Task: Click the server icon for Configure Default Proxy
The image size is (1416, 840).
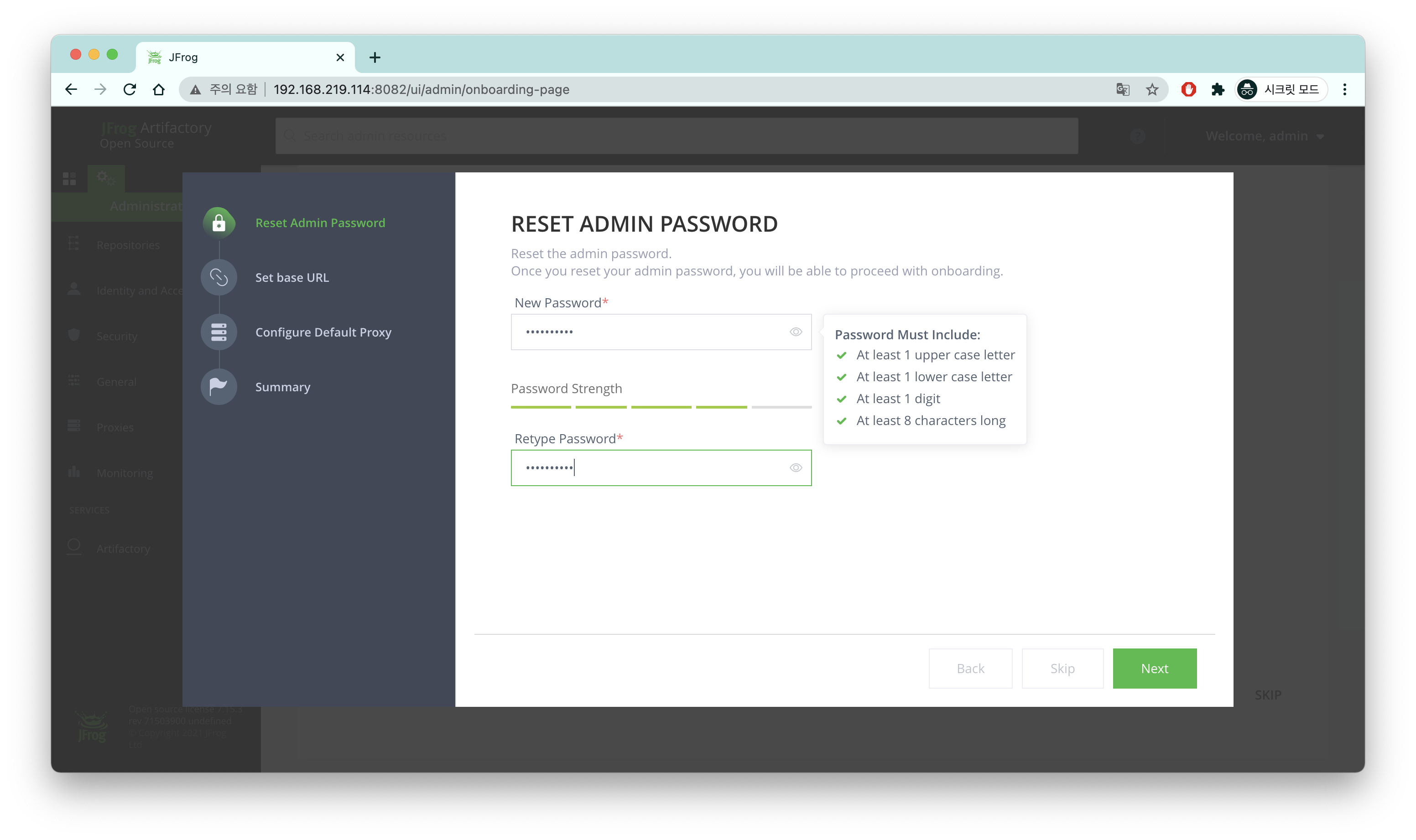Action: coord(219,332)
